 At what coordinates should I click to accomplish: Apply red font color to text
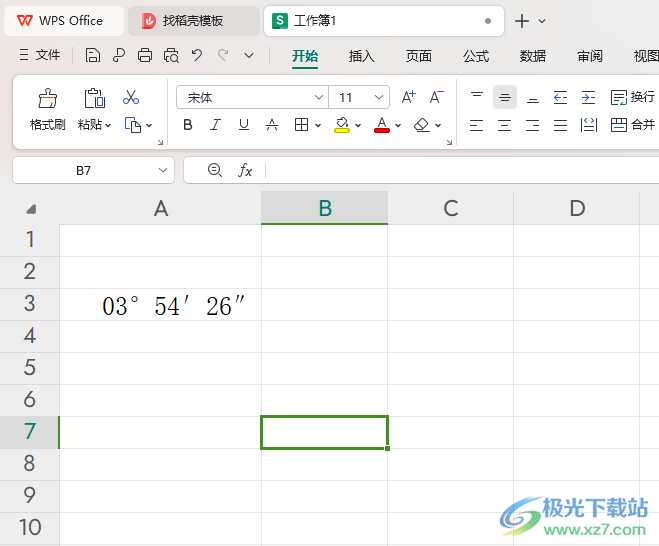[x=382, y=125]
